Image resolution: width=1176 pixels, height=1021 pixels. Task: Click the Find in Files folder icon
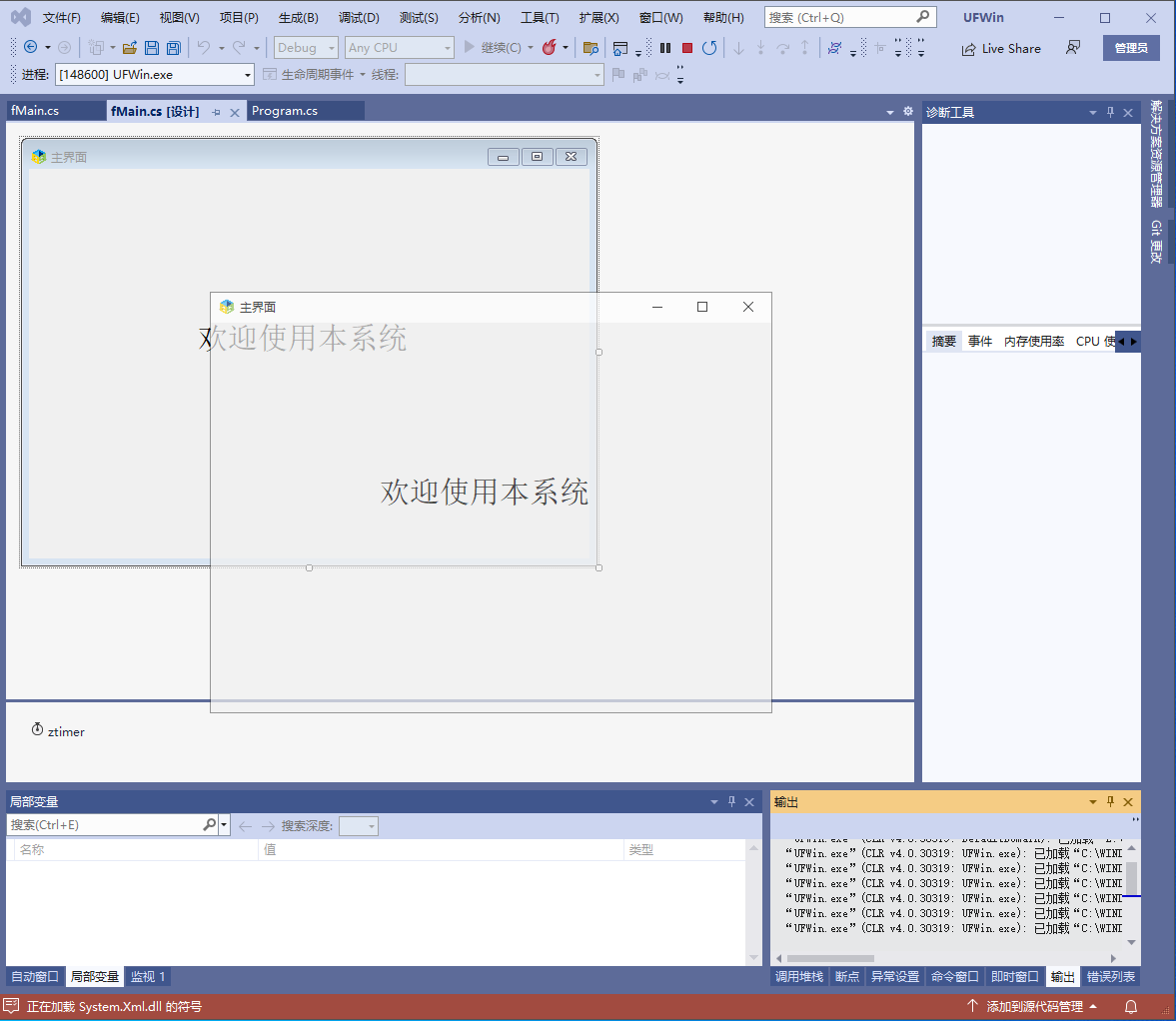tap(591, 48)
